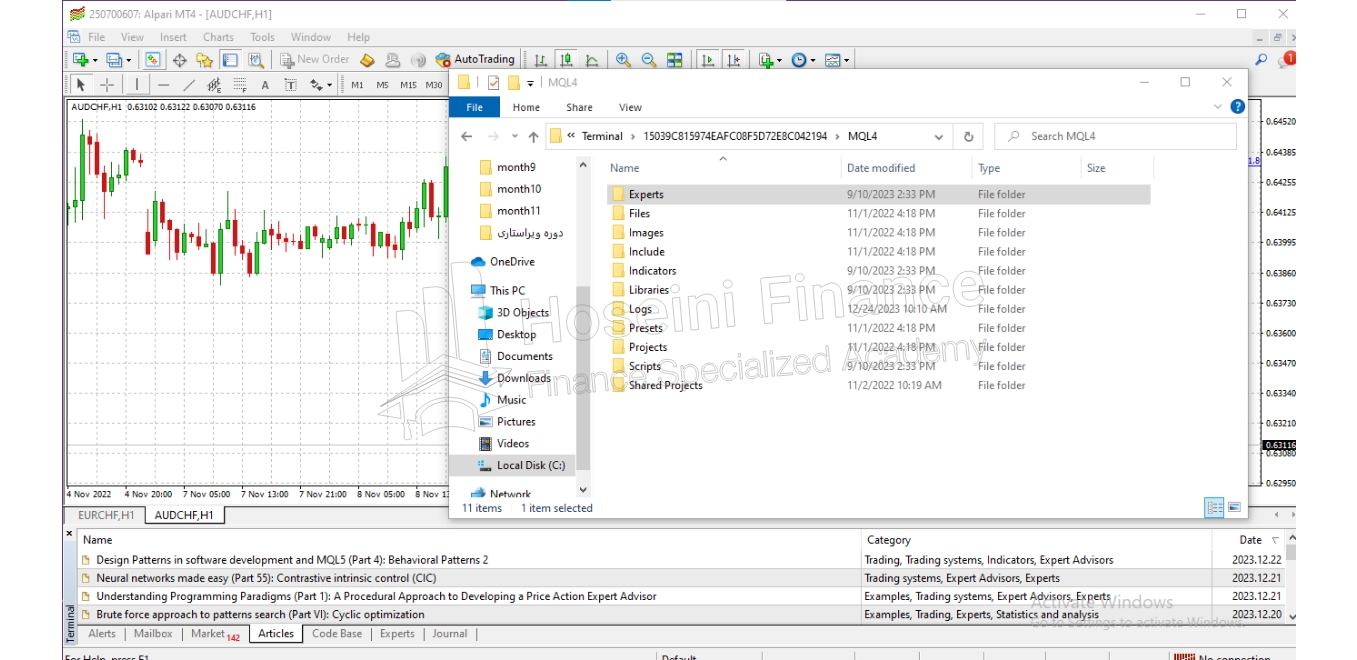The width and height of the screenshot is (1357, 660).
Task: Zoom in on the chart
Action: click(623, 60)
